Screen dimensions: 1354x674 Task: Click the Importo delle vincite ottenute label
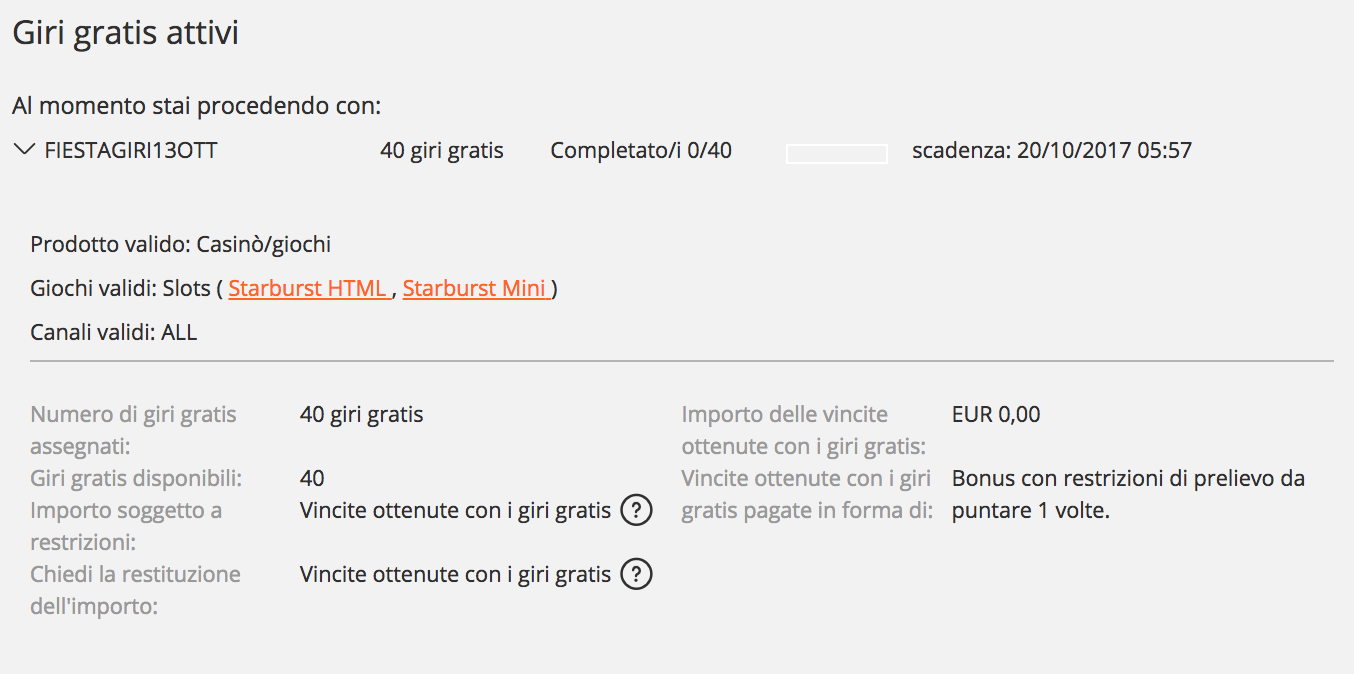(803, 430)
